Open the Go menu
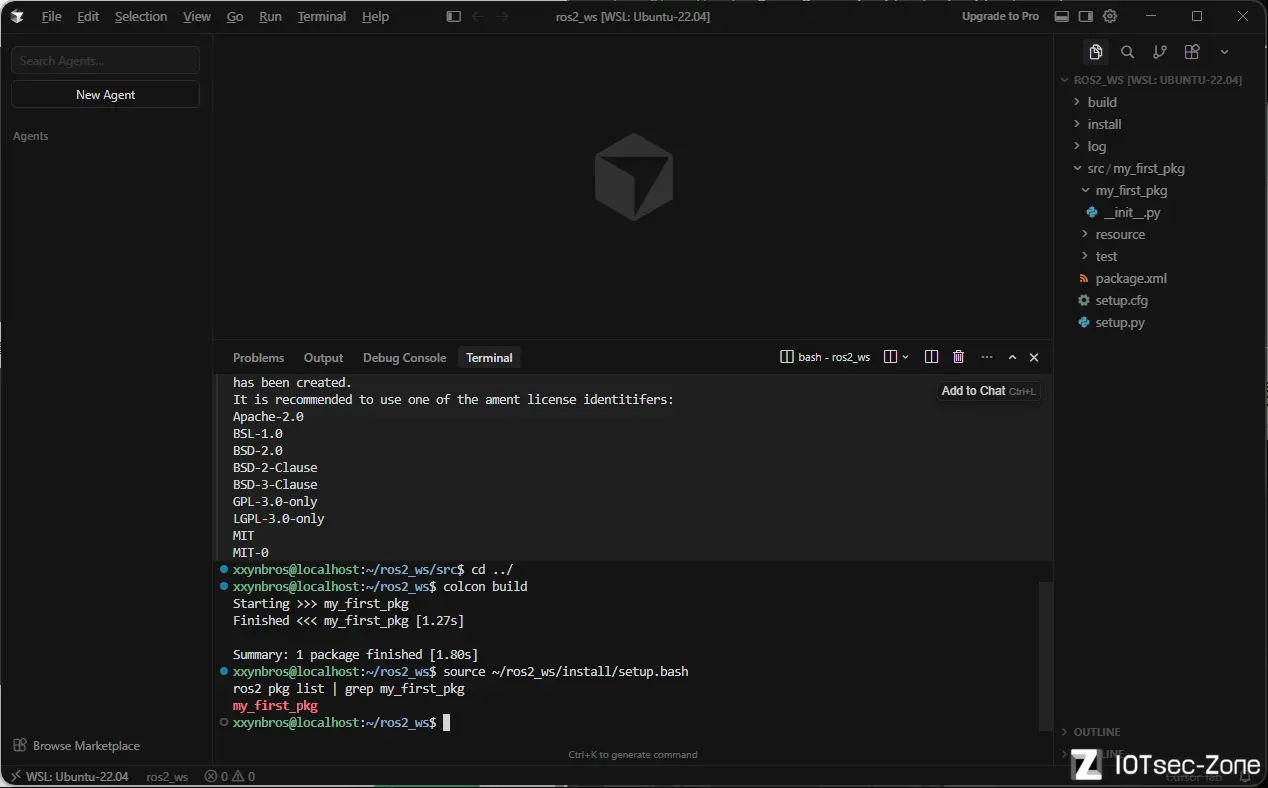The width and height of the screenshot is (1268, 788). pos(235,17)
